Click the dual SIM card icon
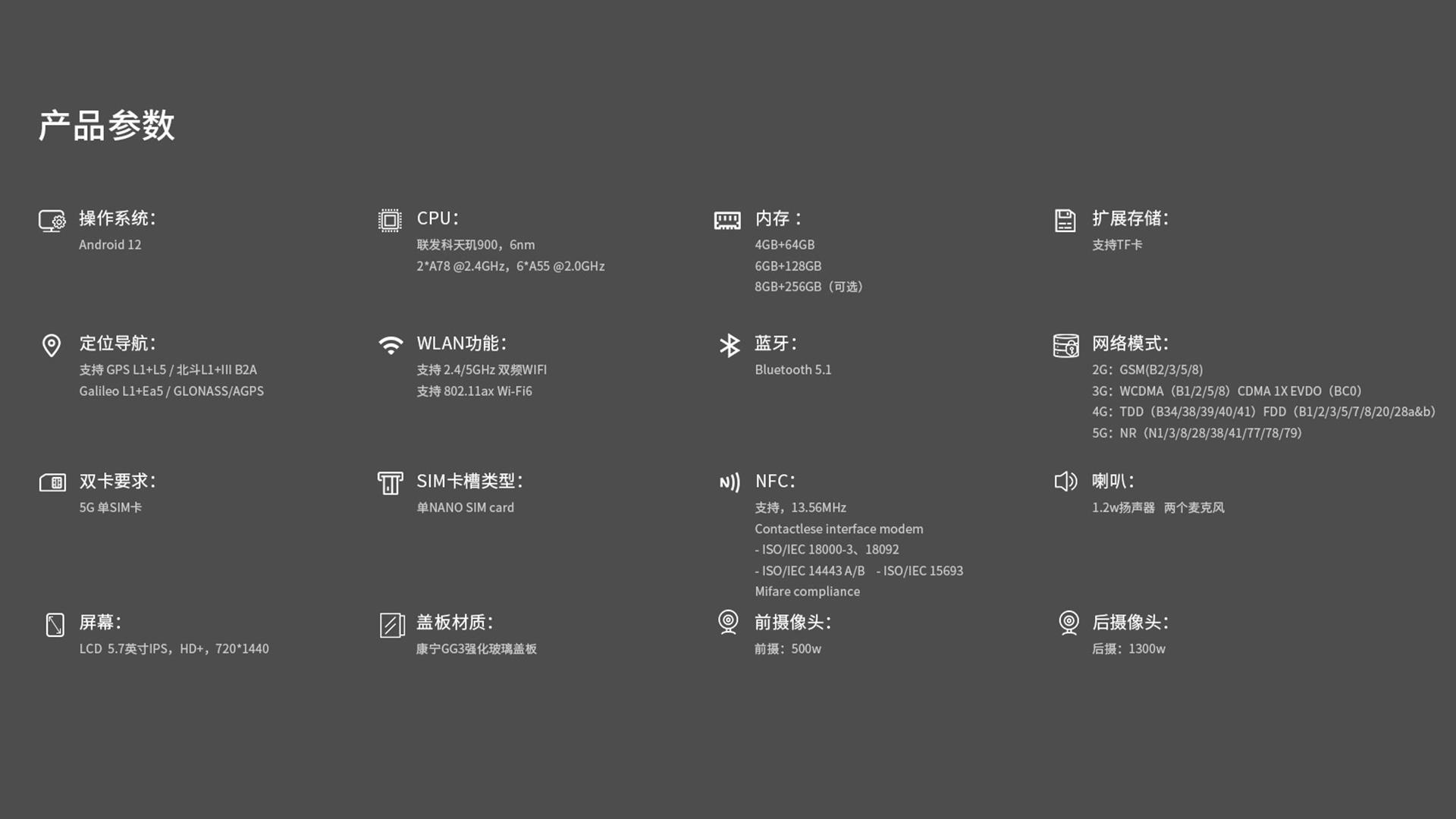The image size is (1456, 819). point(52,483)
